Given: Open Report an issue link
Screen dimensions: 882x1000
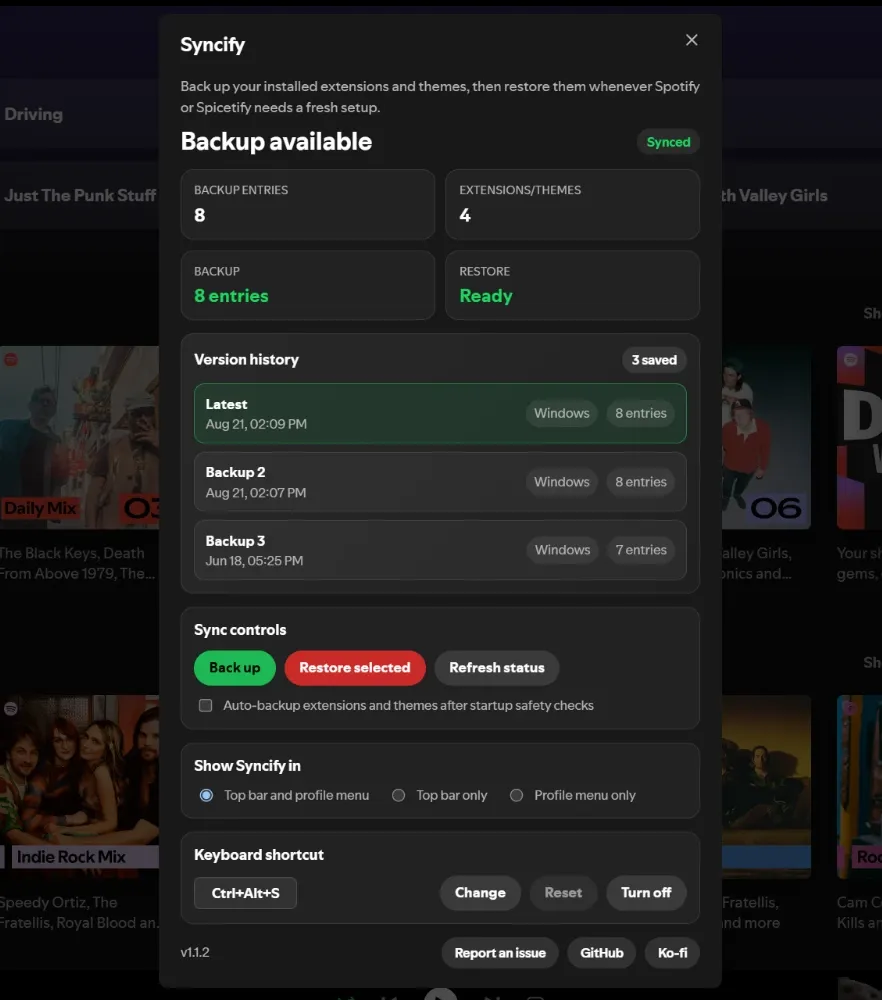Looking at the screenshot, I should pyautogui.click(x=500, y=953).
